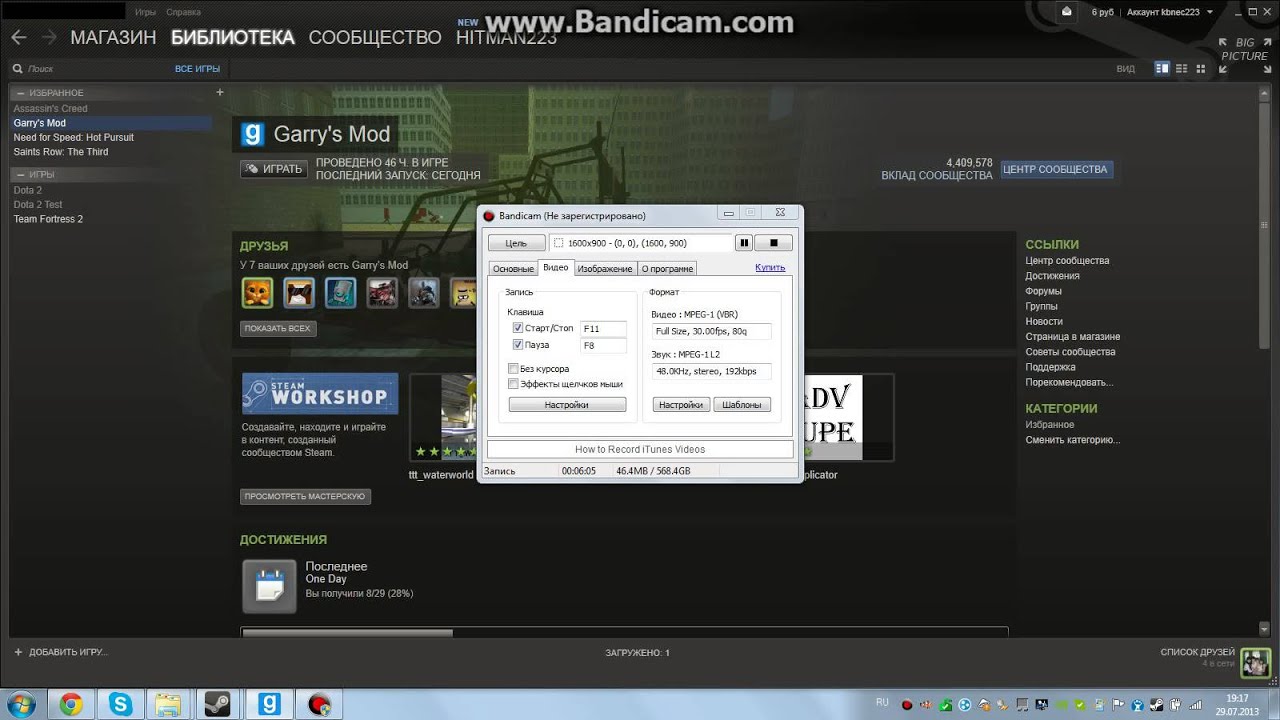Enable the Без курсора checkbox
Viewport: 1280px width, 720px height.
point(513,369)
